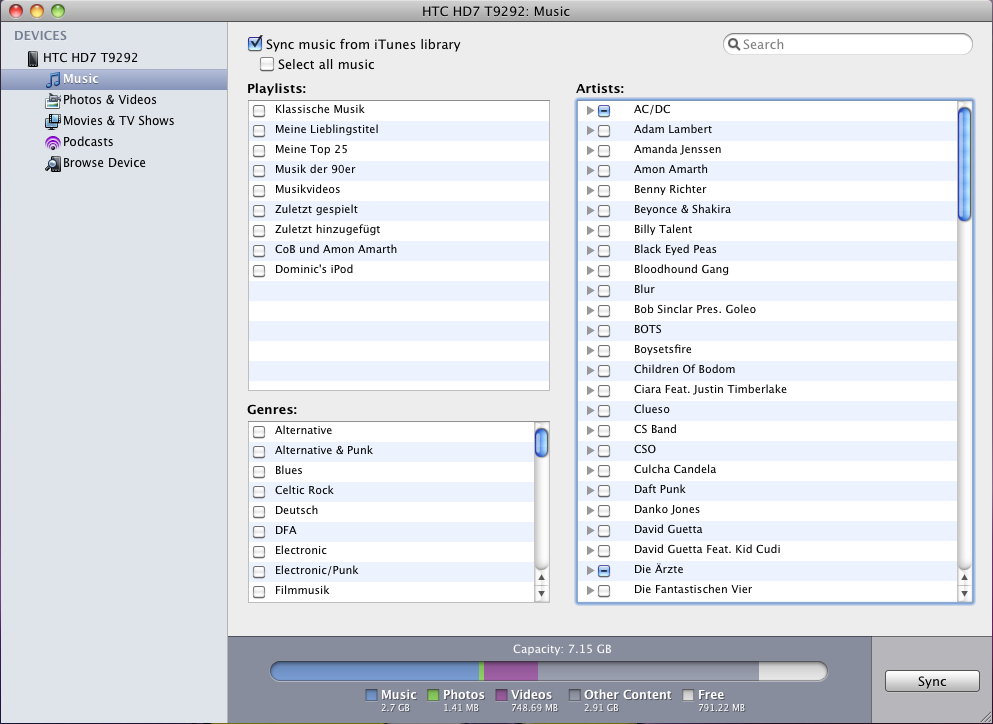This screenshot has width=993, height=724.
Task: Check the Dominic's iPod playlist
Action: click(259, 271)
